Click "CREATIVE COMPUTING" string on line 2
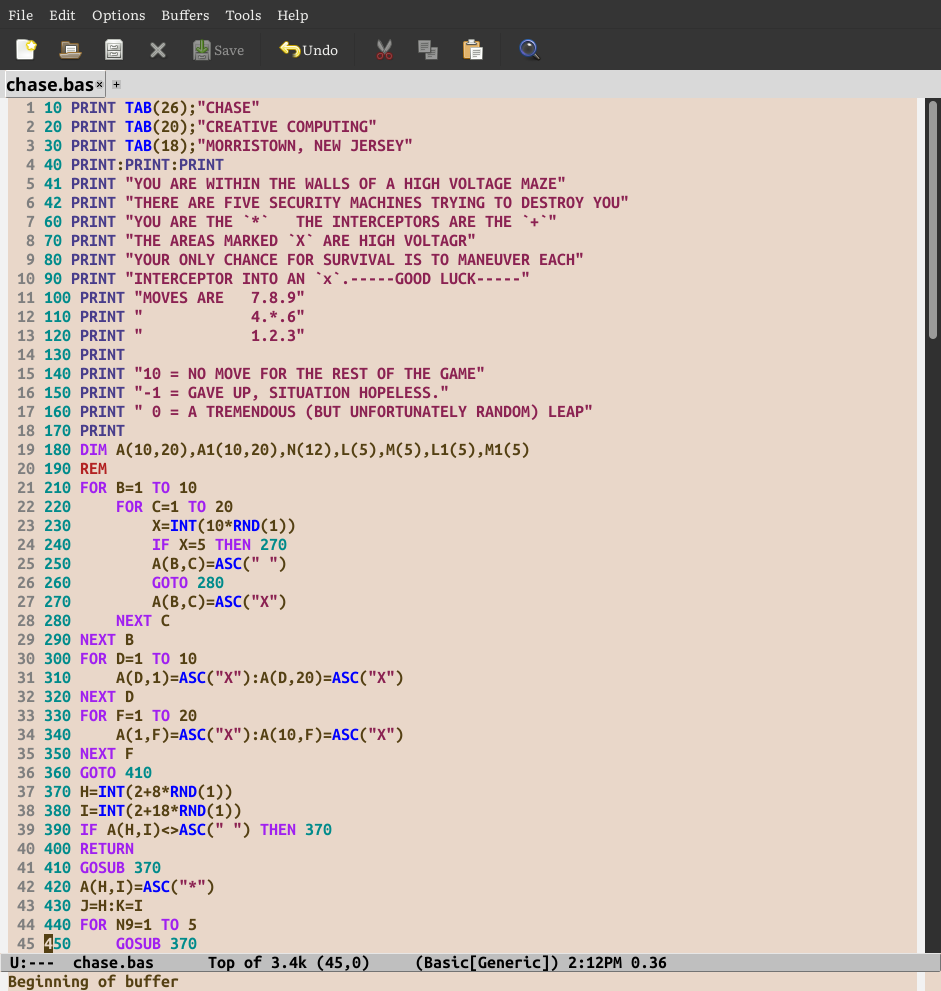 click(x=287, y=127)
